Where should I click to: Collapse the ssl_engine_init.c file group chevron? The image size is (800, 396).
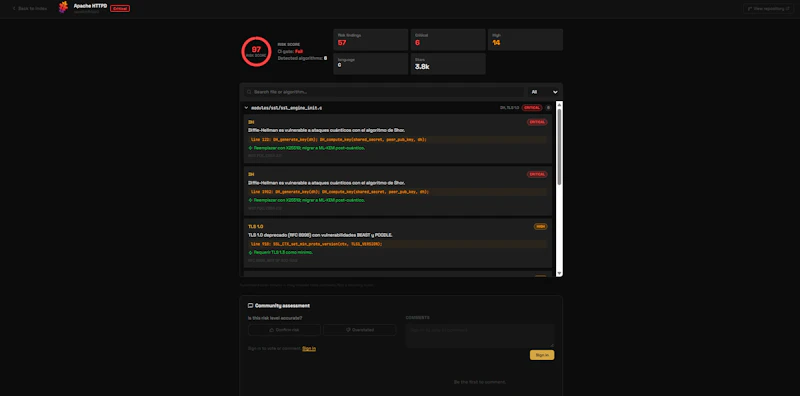[246, 108]
